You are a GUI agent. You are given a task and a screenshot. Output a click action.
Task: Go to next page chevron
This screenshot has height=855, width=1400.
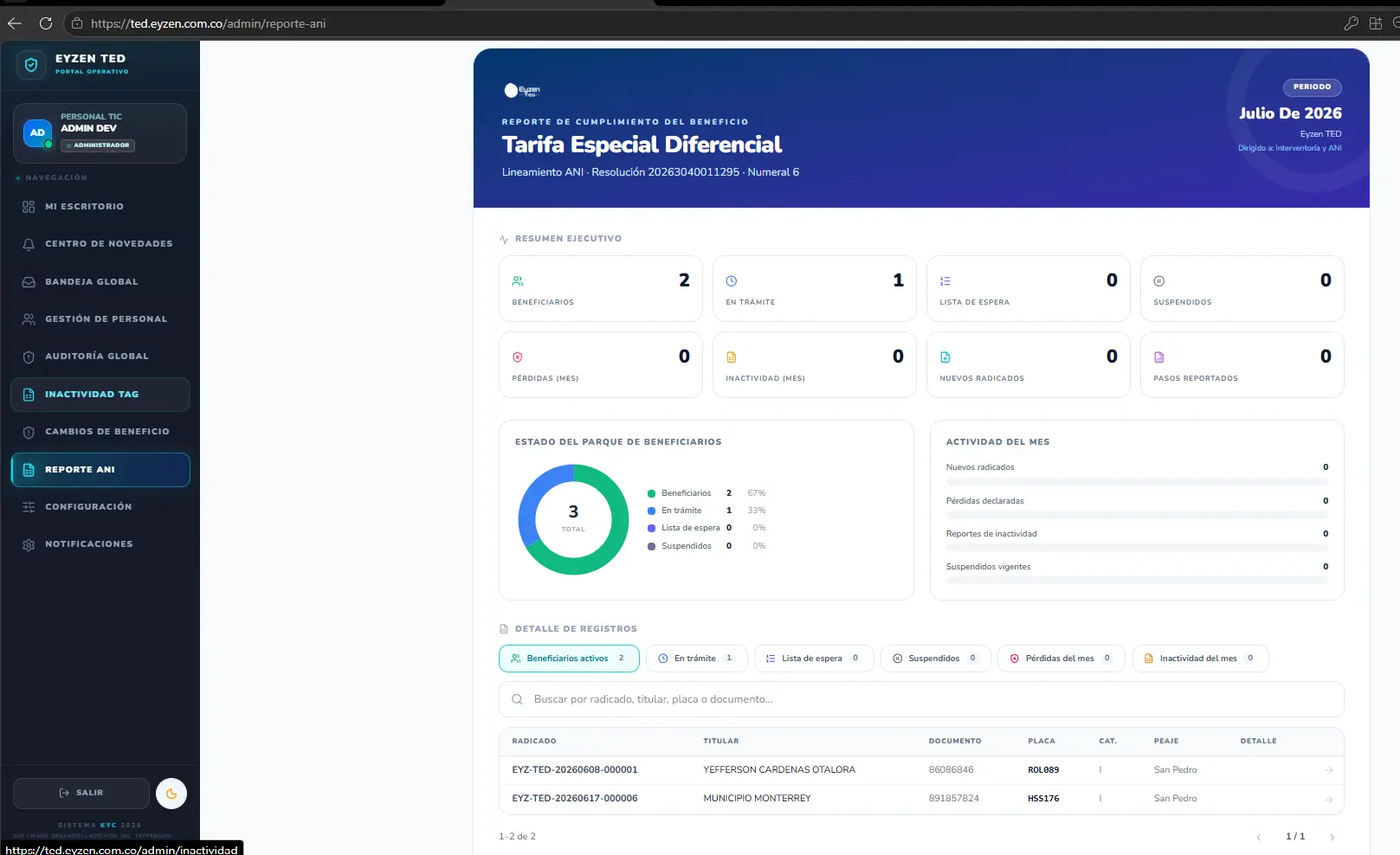1332,837
